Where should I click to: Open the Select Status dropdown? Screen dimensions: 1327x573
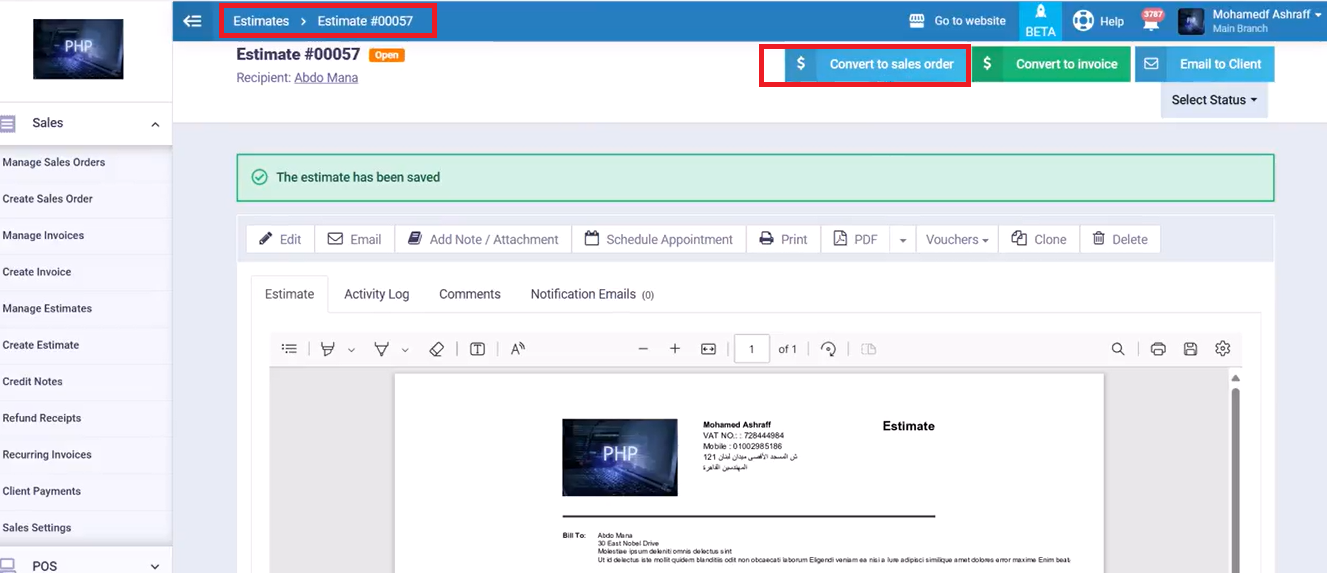click(x=1213, y=100)
